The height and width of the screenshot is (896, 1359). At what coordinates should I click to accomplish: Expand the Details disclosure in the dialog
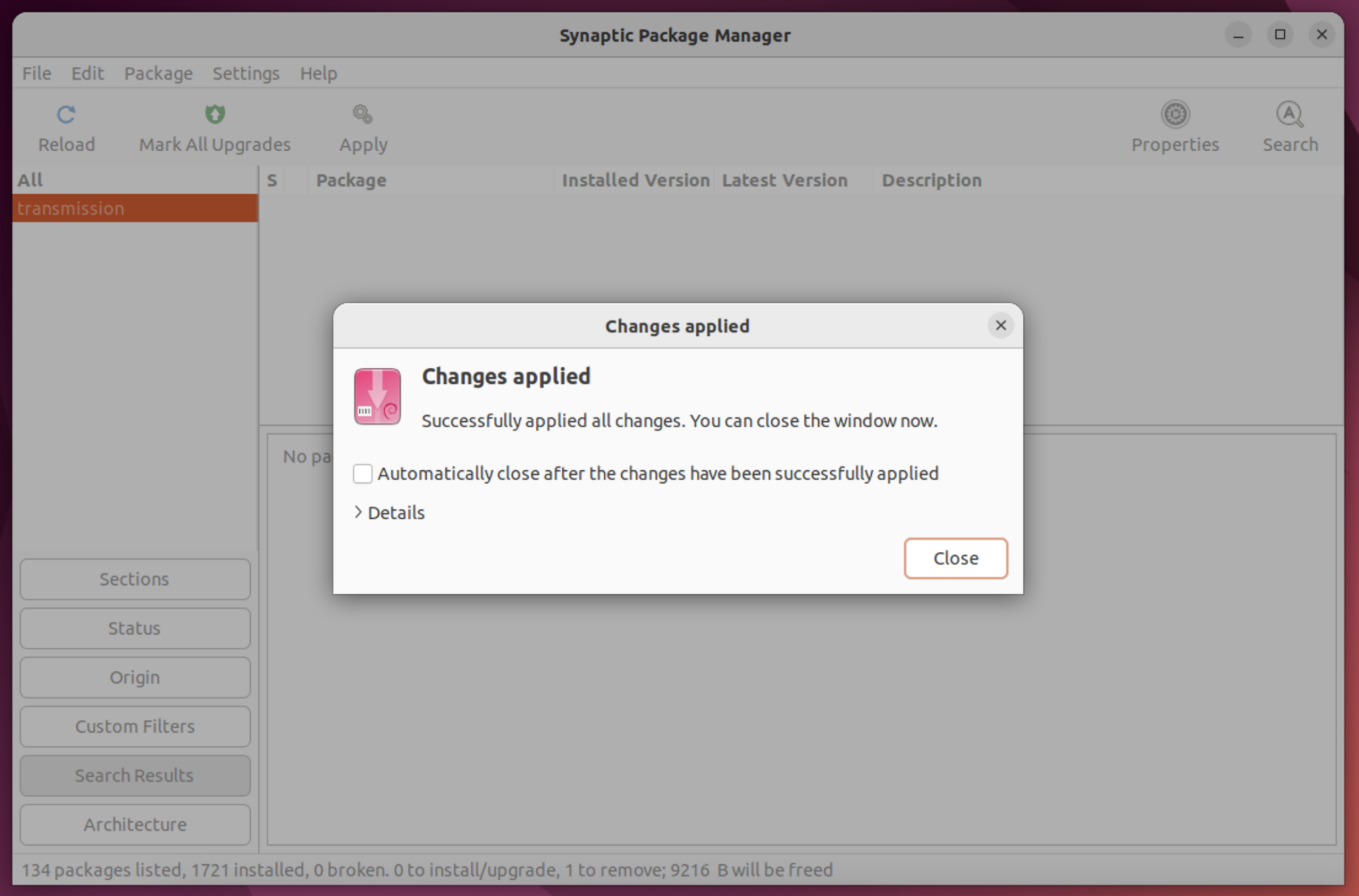[389, 512]
